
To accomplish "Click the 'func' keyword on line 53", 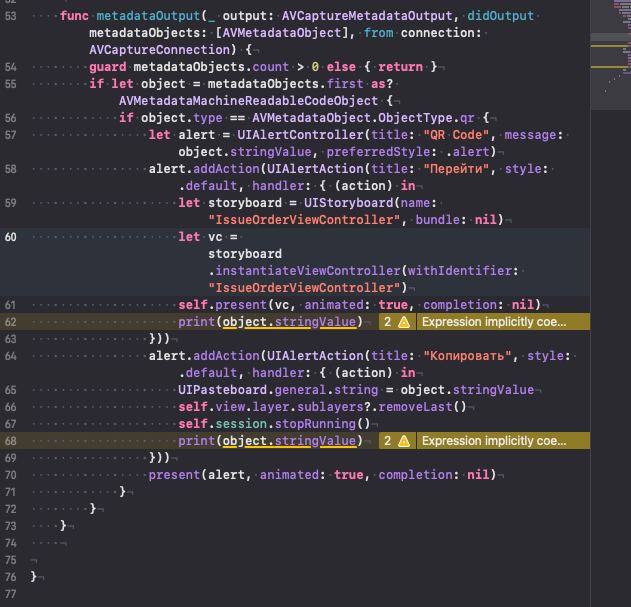I will (x=74, y=16).
